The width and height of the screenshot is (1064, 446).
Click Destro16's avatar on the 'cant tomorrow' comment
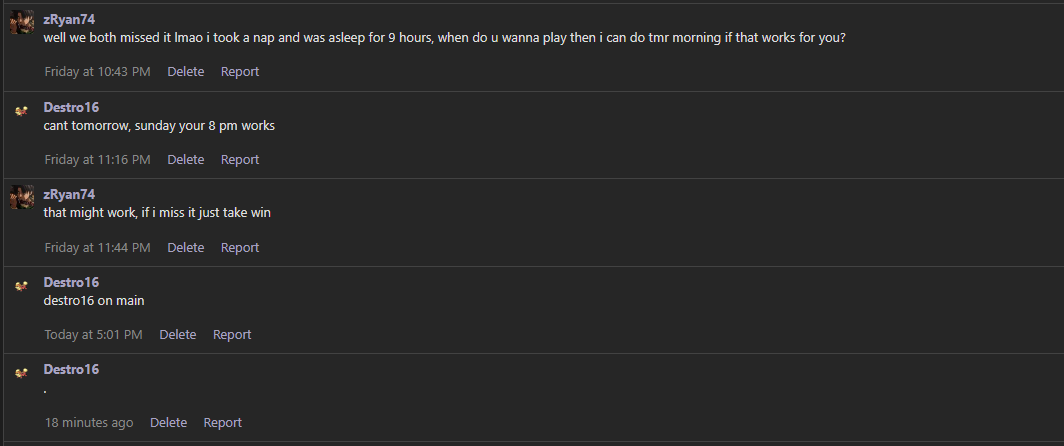click(22, 110)
